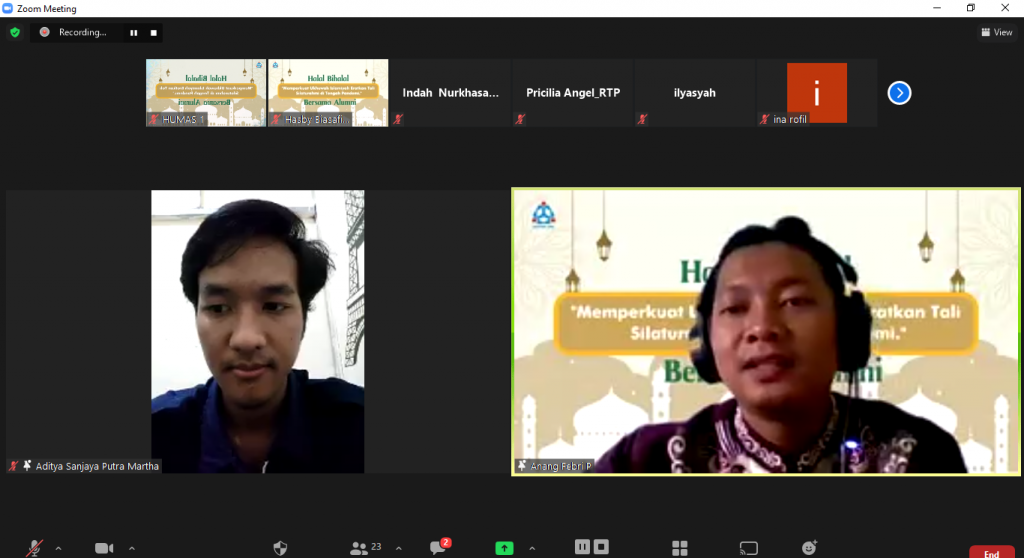1024x558 pixels.
Task: Click the green Share Screen icon
Action: (504, 548)
